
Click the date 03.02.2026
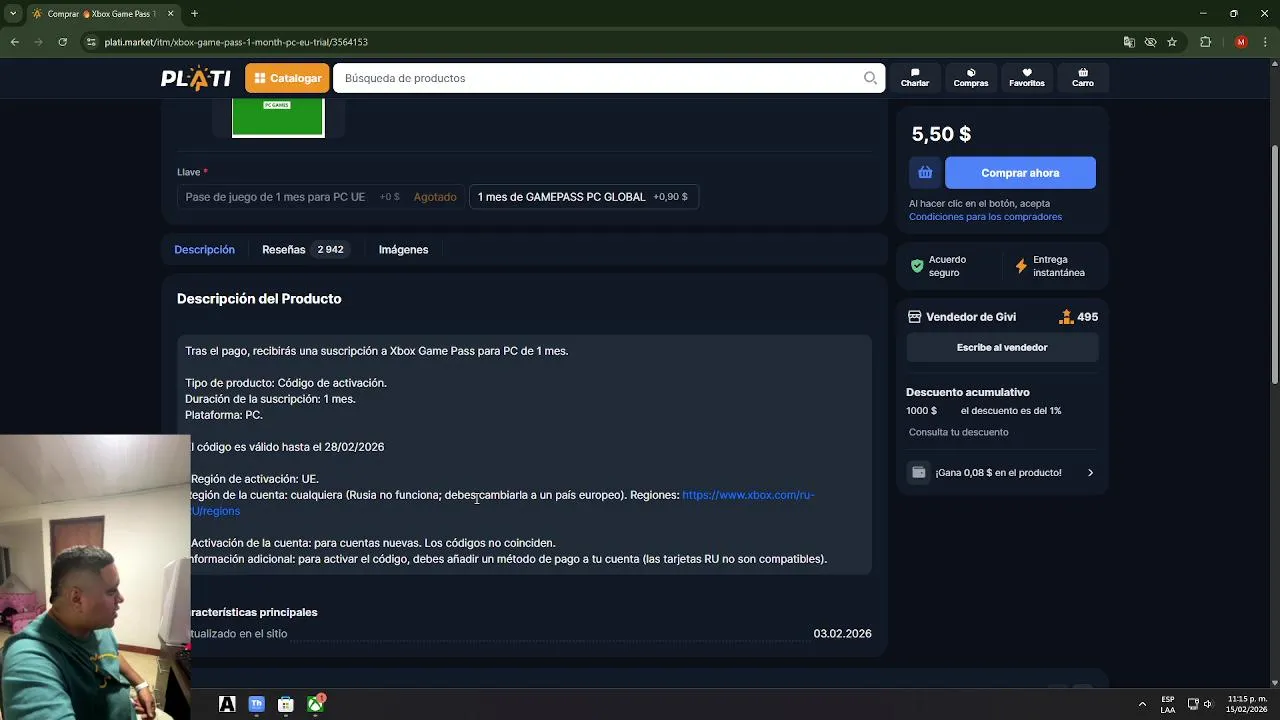[x=842, y=634]
